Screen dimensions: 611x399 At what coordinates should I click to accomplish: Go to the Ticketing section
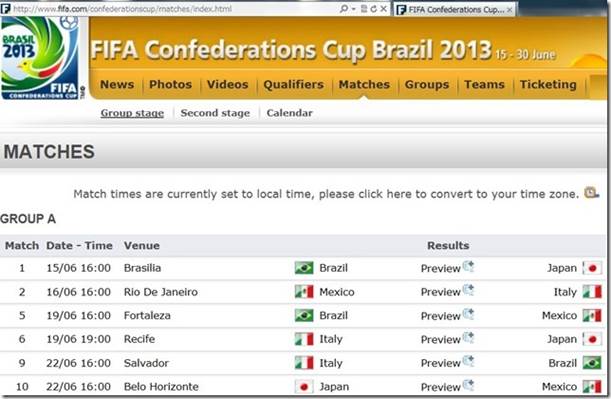[x=548, y=84]
